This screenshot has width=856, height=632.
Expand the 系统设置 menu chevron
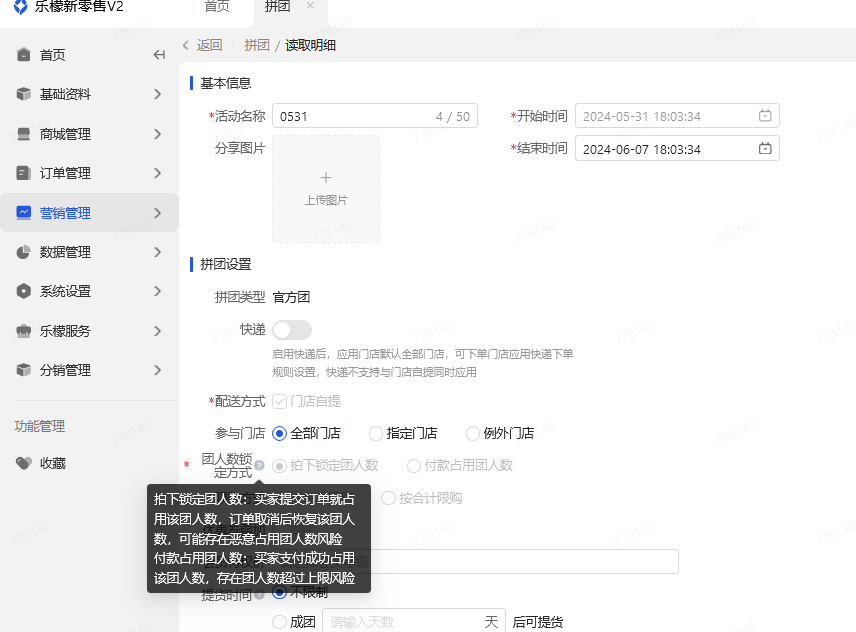(x=157, y=291)
